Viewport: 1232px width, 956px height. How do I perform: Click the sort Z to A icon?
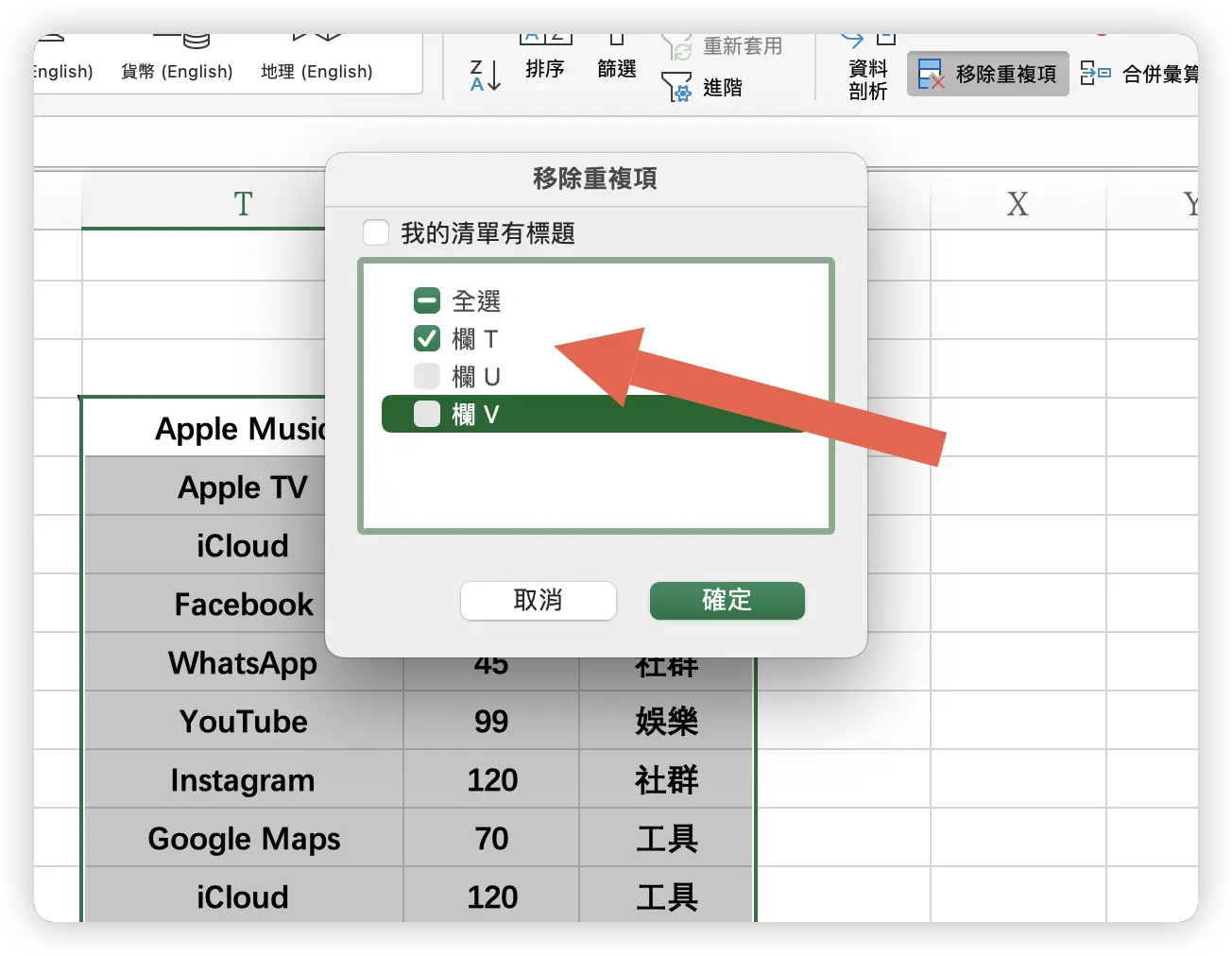(x=485, y=76)
